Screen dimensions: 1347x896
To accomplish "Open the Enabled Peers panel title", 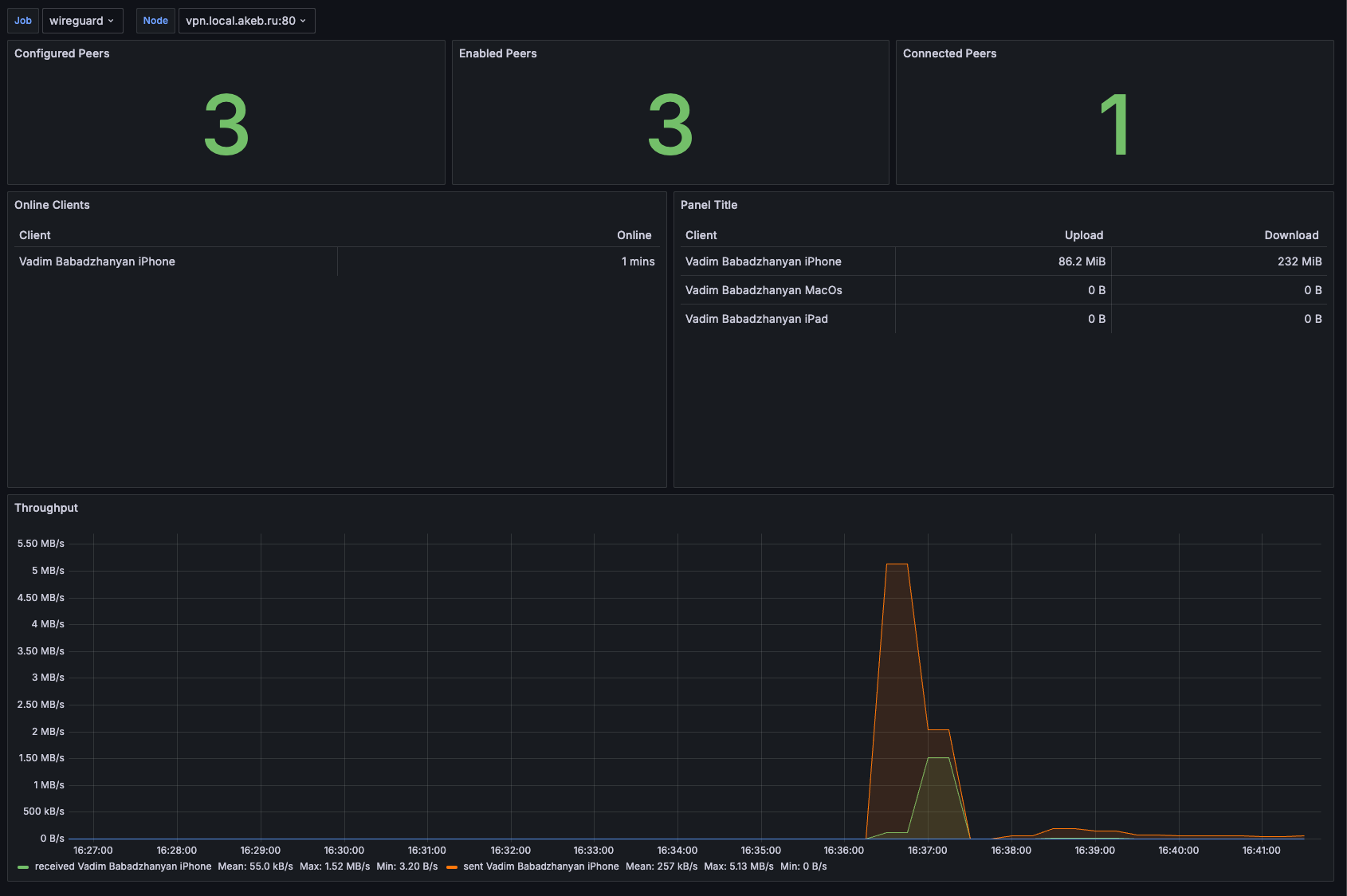I will [498, 53].
